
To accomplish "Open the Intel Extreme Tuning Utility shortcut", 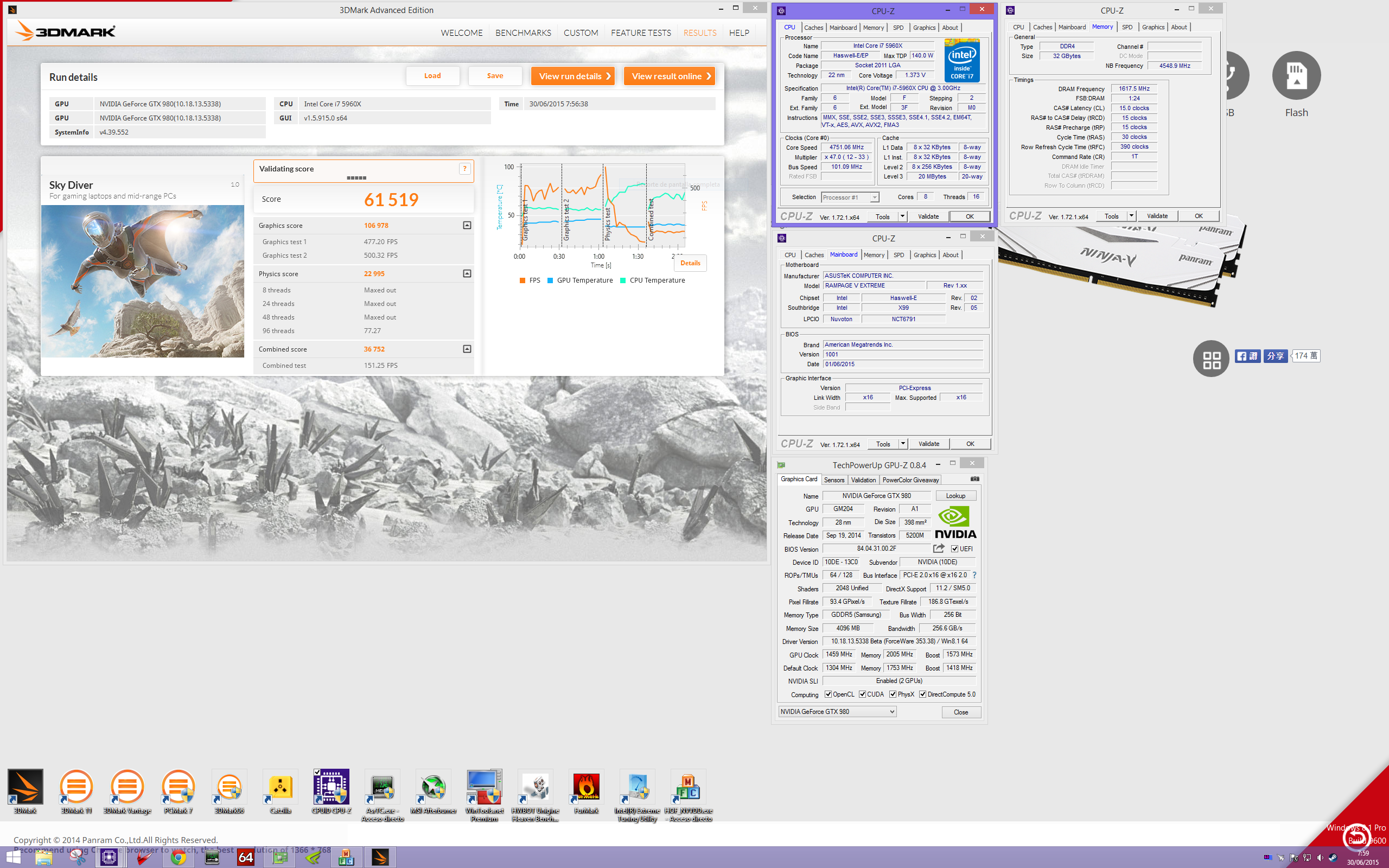I will pos(637,795).
